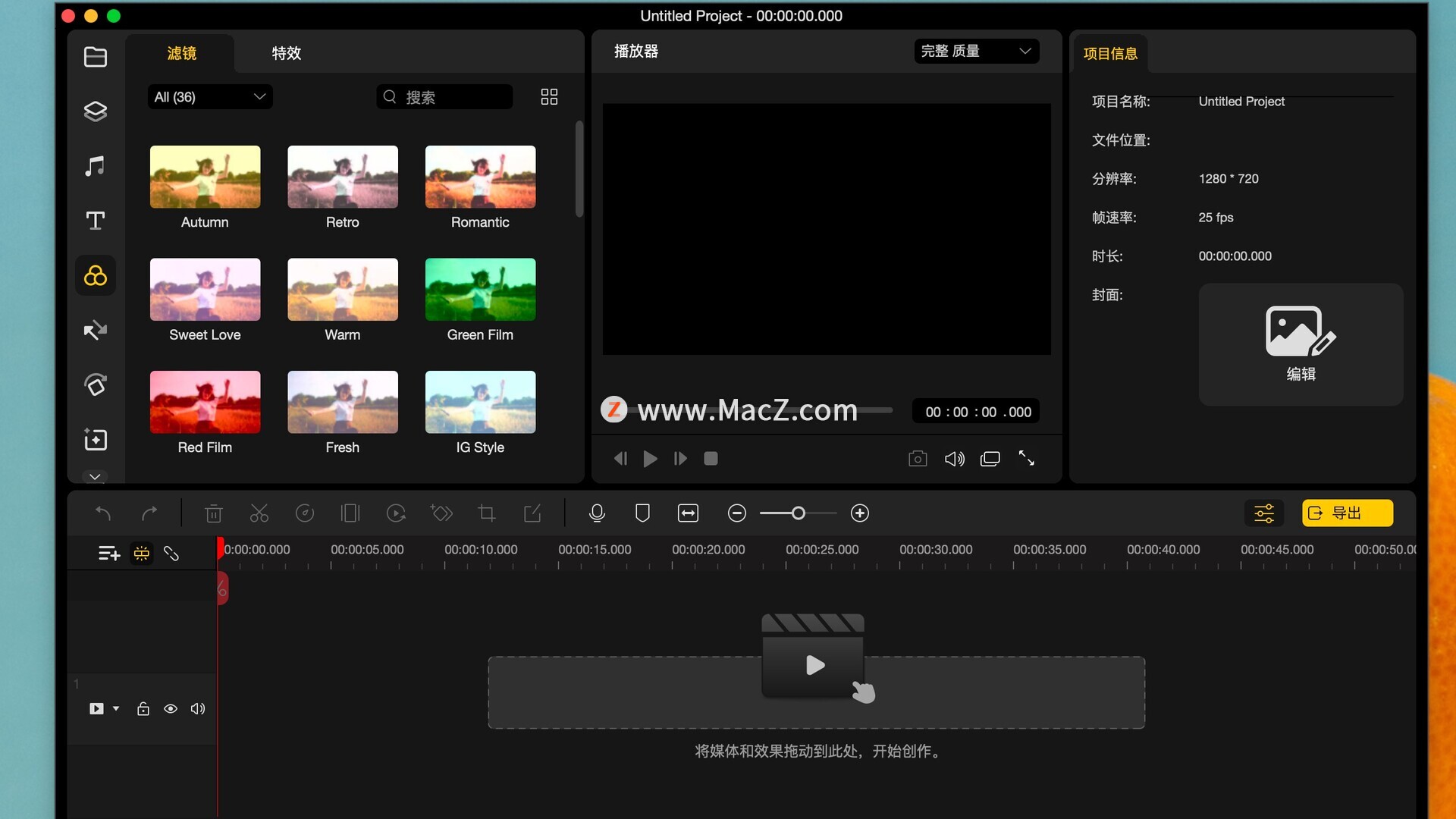Select the Retro filter thumbnail
The width and height of the screenshot is (1456, 819).
coord(343,177)
